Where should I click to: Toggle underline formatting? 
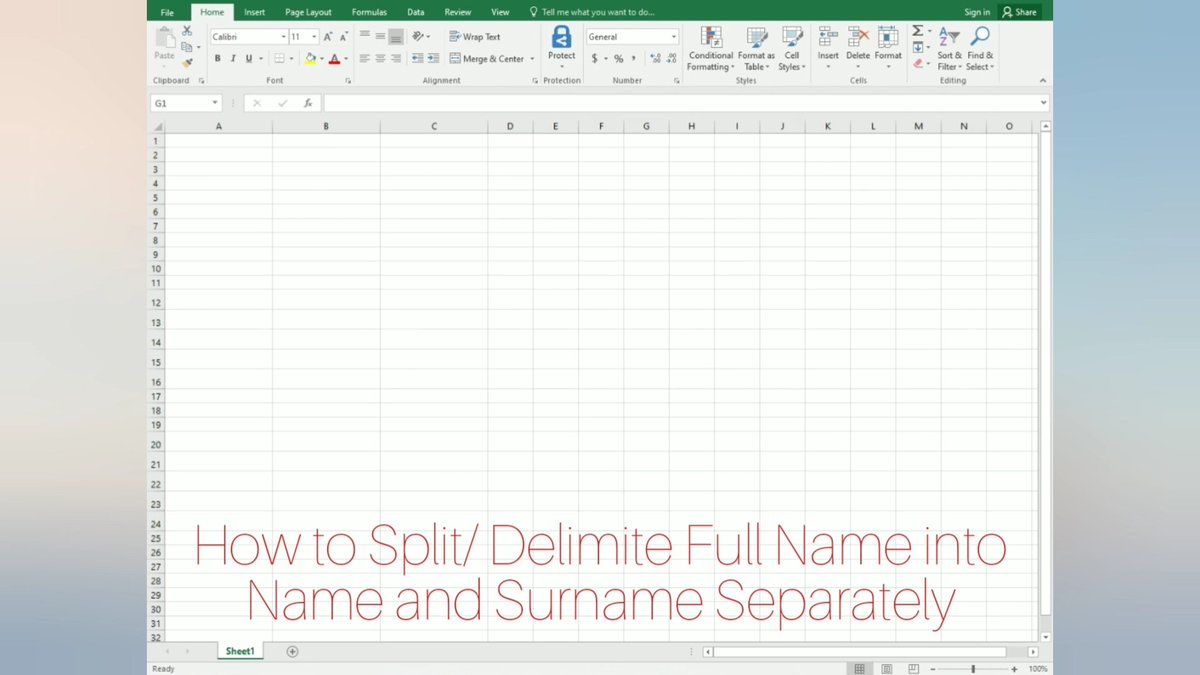249,59
